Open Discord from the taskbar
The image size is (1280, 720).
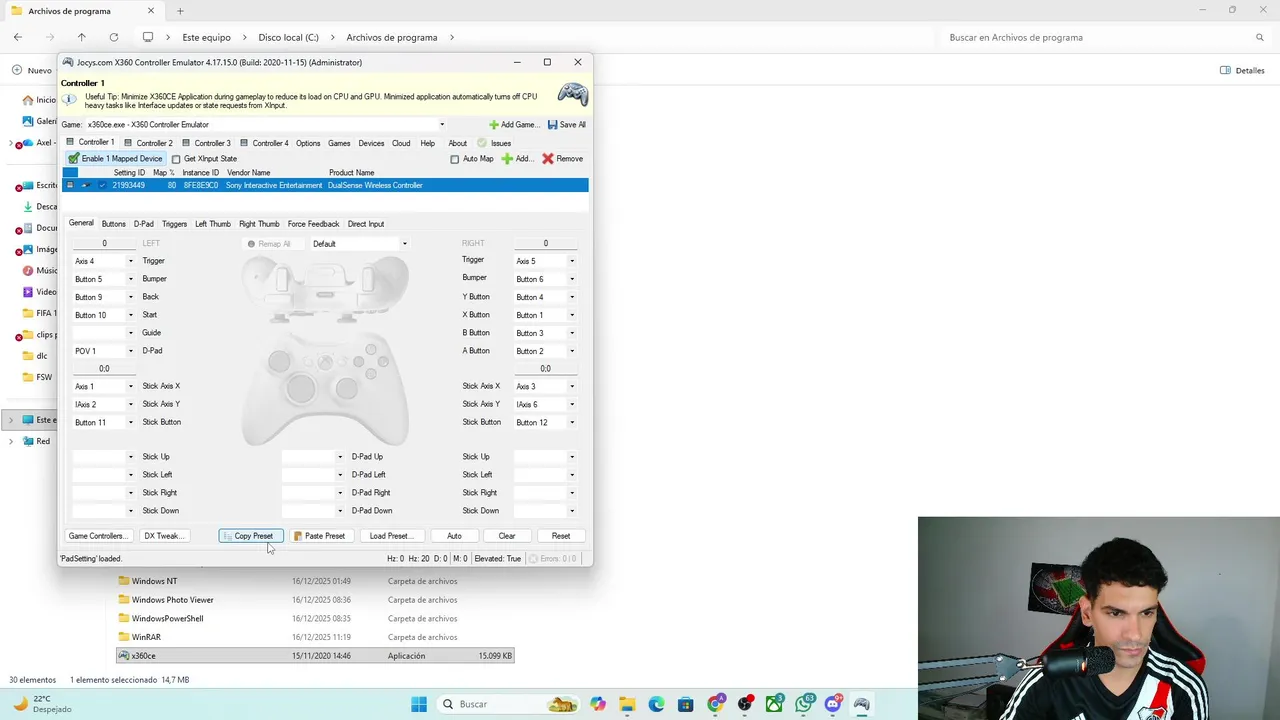click(832, 704)
